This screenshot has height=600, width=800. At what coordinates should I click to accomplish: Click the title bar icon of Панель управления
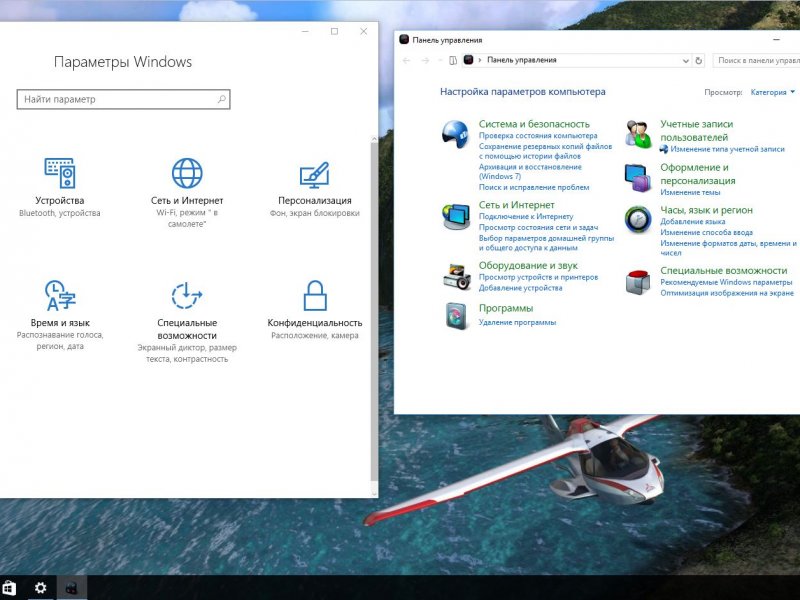coord(404,39)
